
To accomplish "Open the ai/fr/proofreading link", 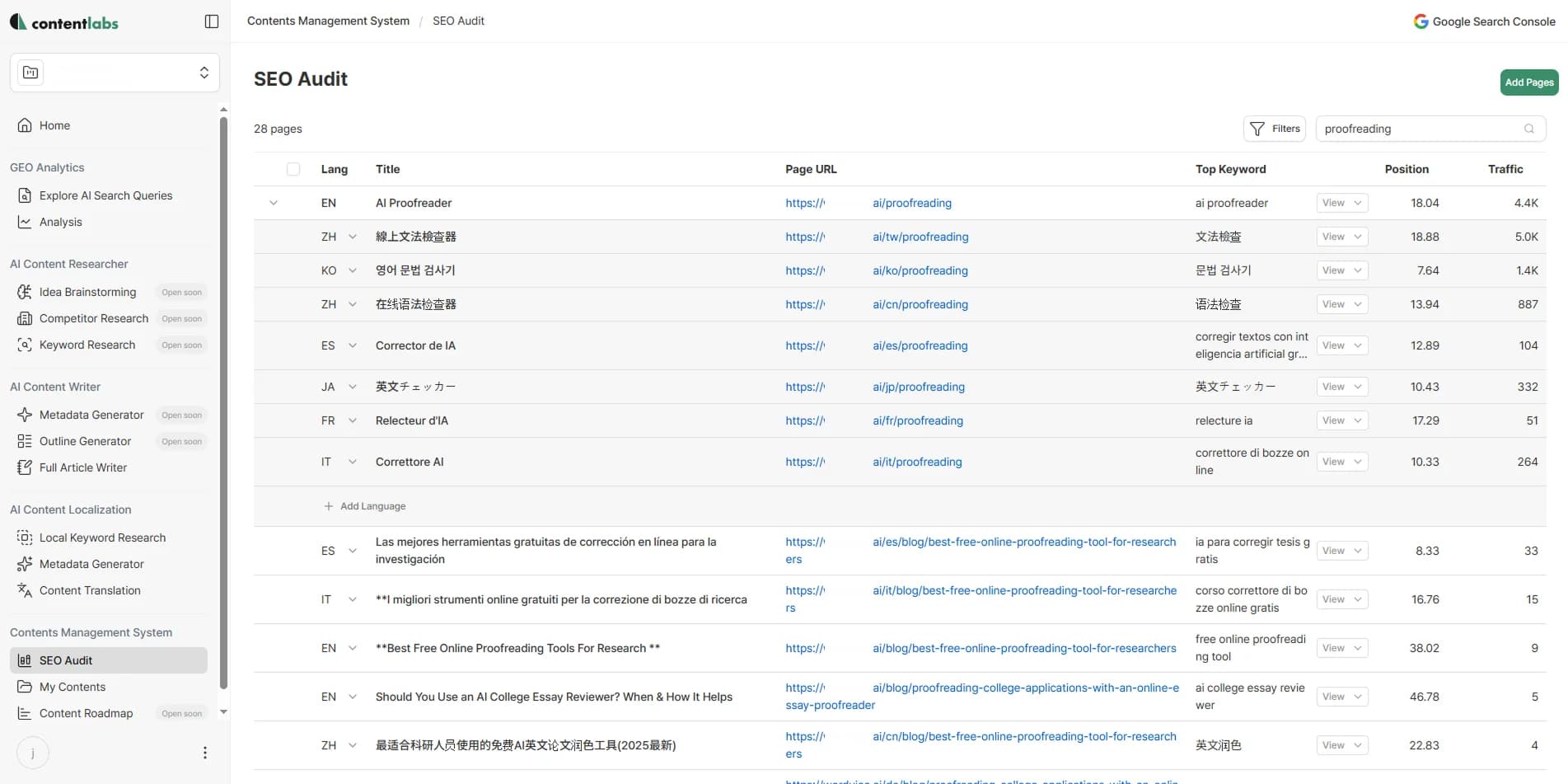I will 917,420.
